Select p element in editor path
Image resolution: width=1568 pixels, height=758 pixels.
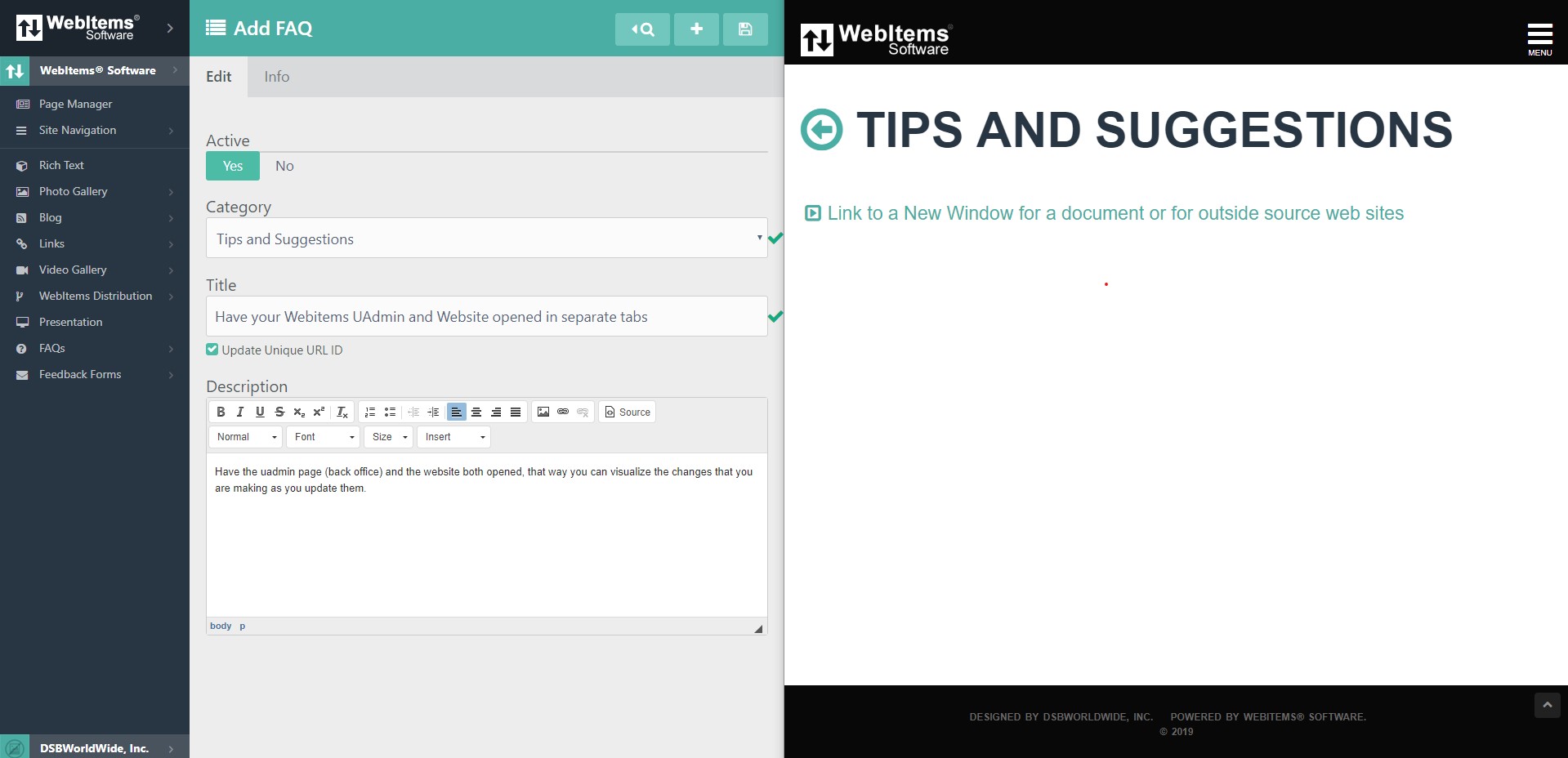point(243,626)
